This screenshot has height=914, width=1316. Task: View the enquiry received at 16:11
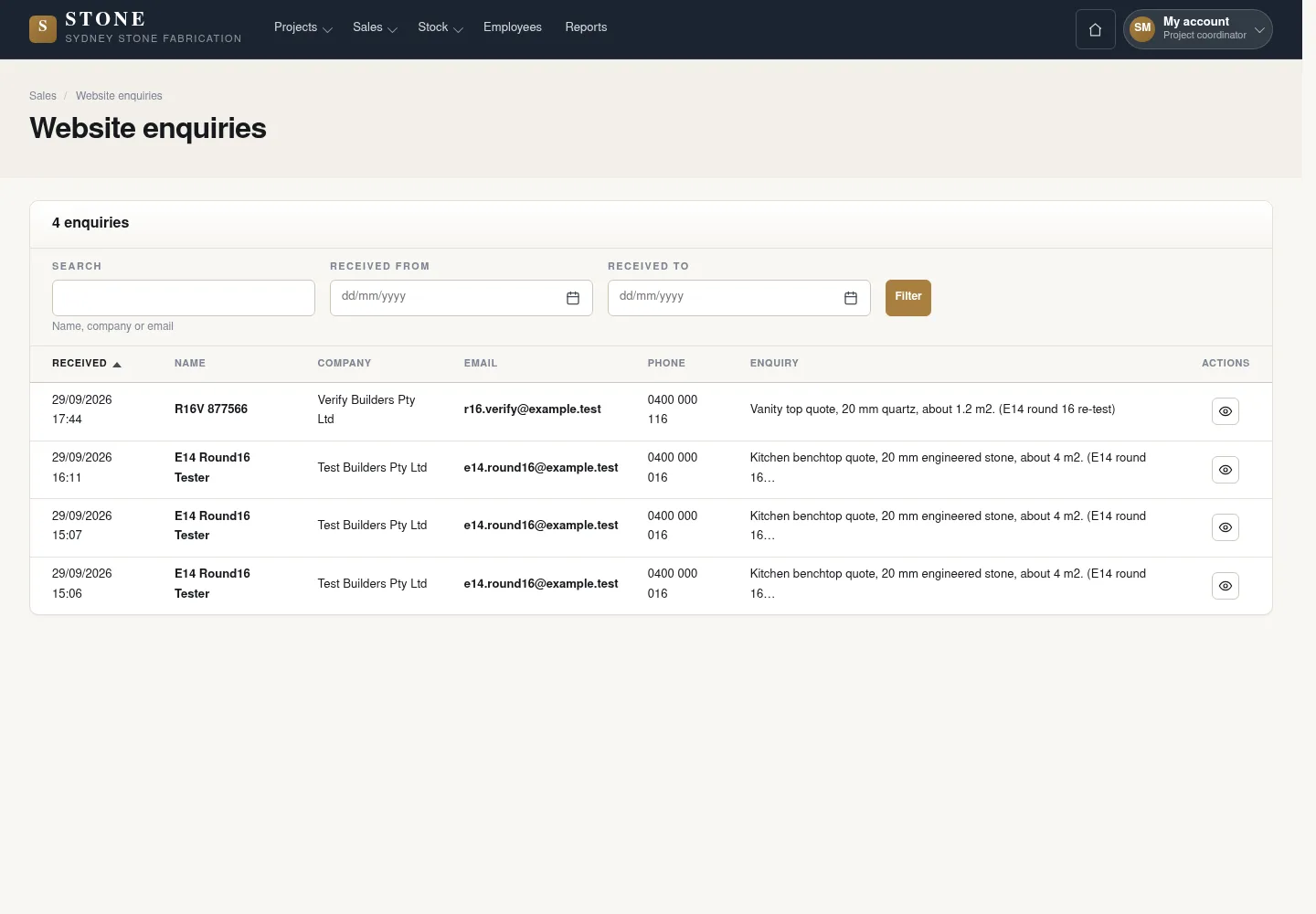(x=1226, y=470)
